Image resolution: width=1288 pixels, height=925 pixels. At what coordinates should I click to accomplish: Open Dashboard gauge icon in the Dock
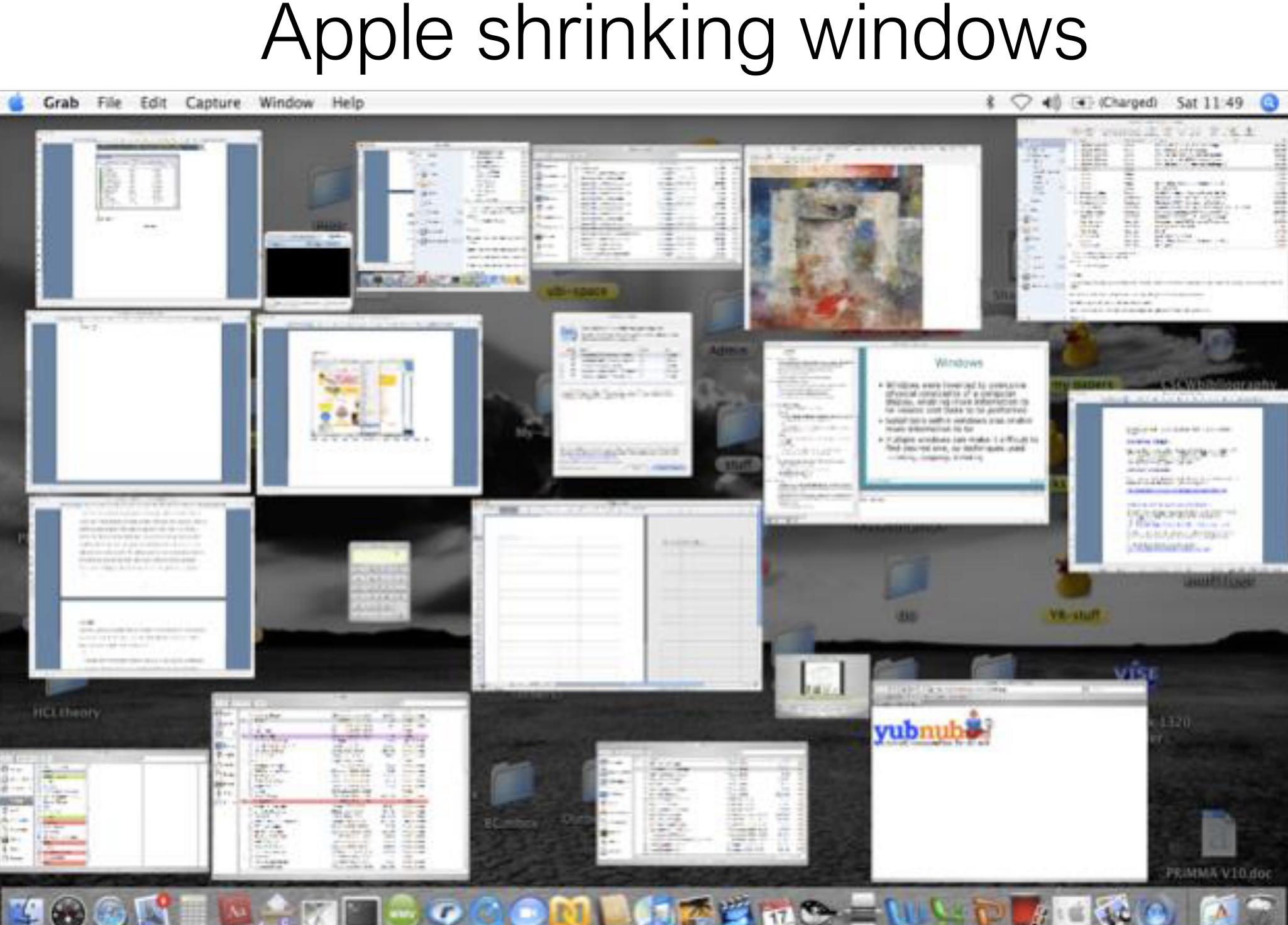pos(69,910)
